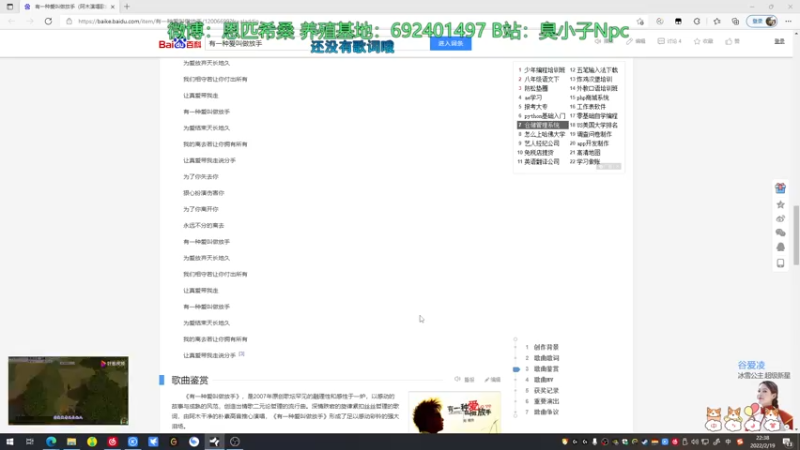Click the app开发制作 hot search link
800x450 pixels.
click(593, 143)
